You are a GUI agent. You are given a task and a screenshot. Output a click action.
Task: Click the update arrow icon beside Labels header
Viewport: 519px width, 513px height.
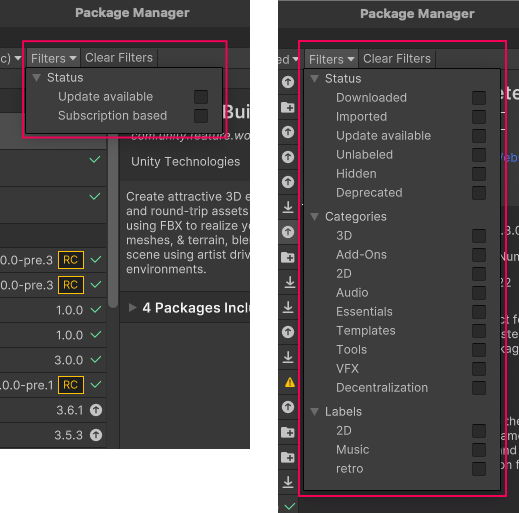[x=288, y=407]
